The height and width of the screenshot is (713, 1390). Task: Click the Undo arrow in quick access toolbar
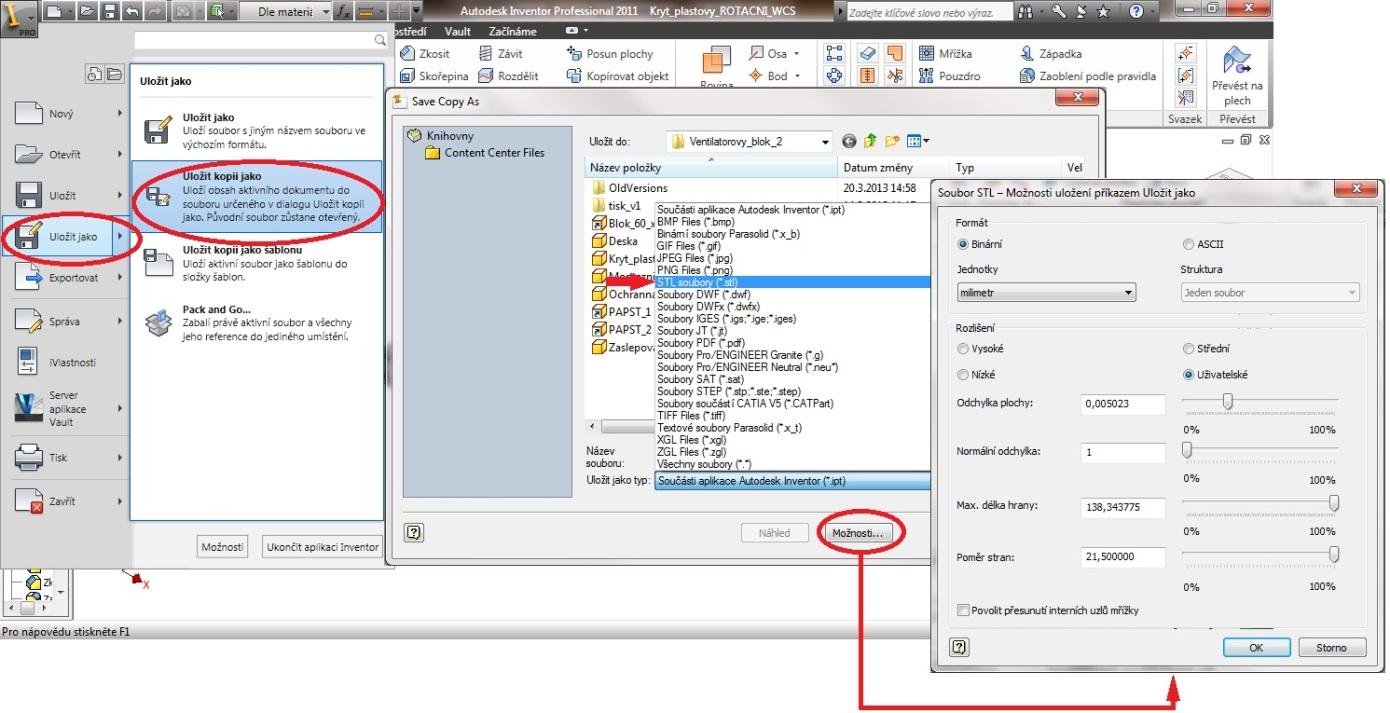coord(134,12)
